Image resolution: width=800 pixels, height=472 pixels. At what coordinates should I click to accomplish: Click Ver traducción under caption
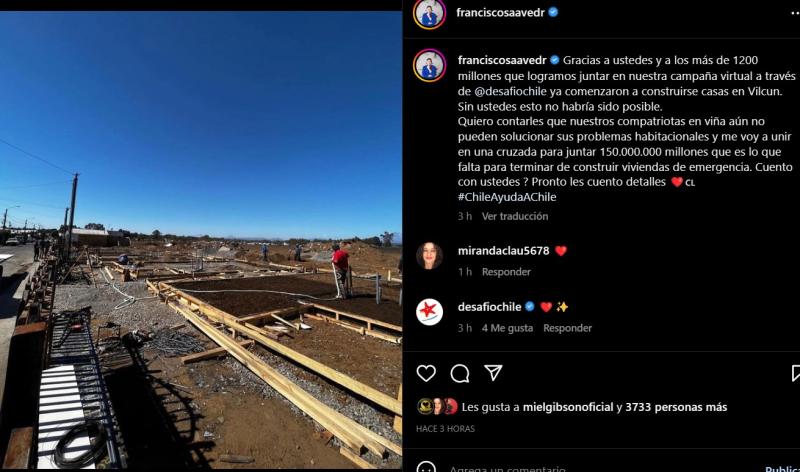(515, 216)
